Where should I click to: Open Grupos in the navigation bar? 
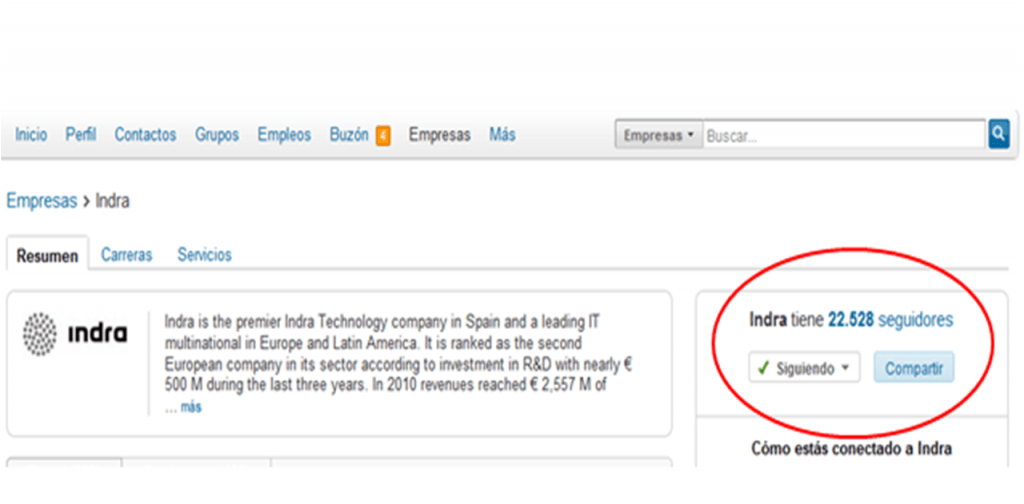pyautogui.click(x=217, y=135)
